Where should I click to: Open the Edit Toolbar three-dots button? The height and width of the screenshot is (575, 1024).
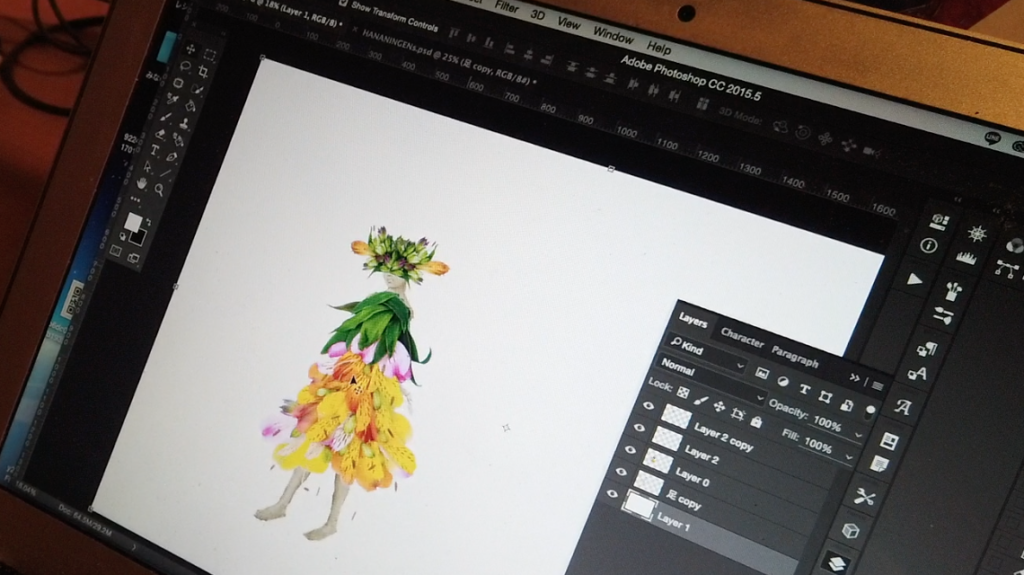point(136,199)
